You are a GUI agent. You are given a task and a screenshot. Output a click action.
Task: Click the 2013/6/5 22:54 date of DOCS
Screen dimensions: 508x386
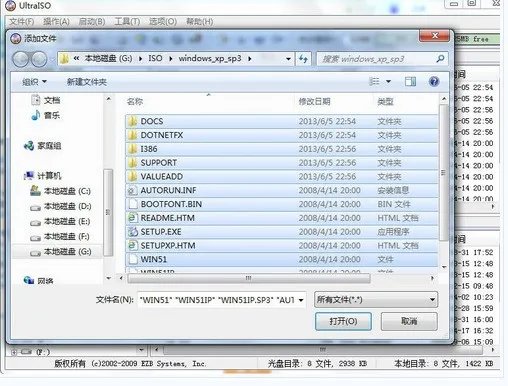click(327, 121)
